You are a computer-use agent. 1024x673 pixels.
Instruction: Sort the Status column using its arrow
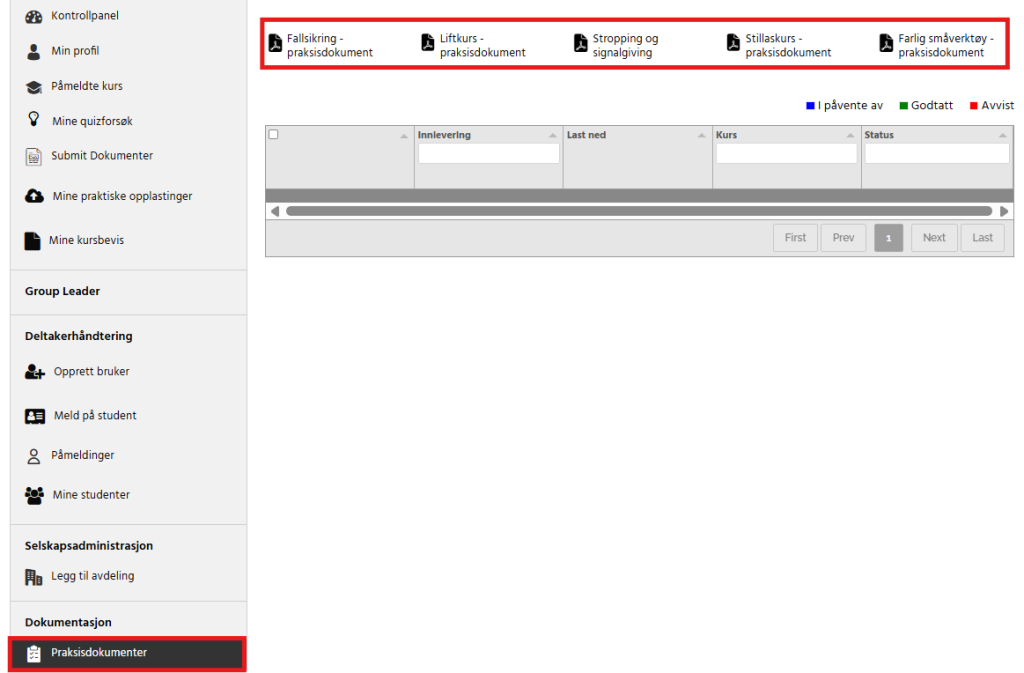[1002, 136]
